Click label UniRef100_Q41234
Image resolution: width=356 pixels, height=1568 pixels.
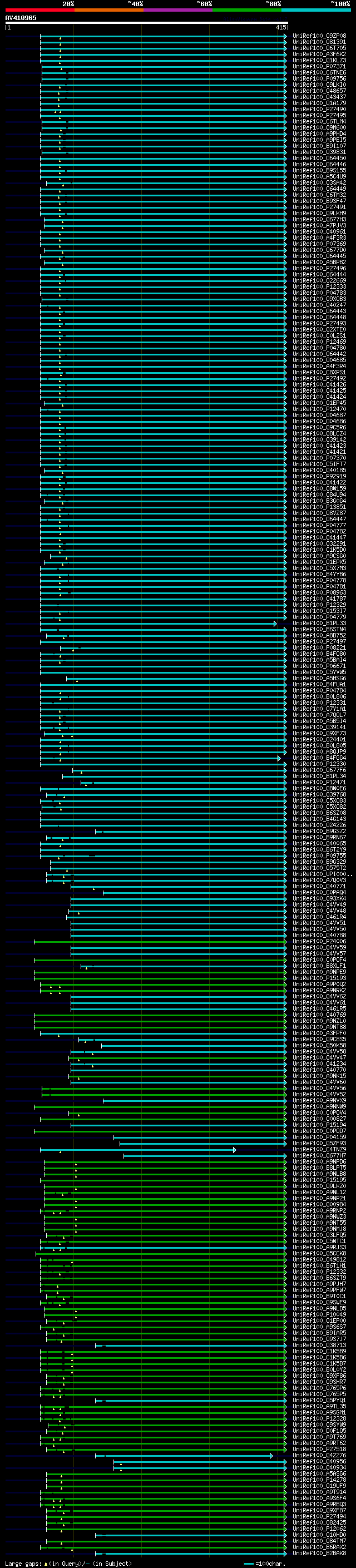point(319,1064)
